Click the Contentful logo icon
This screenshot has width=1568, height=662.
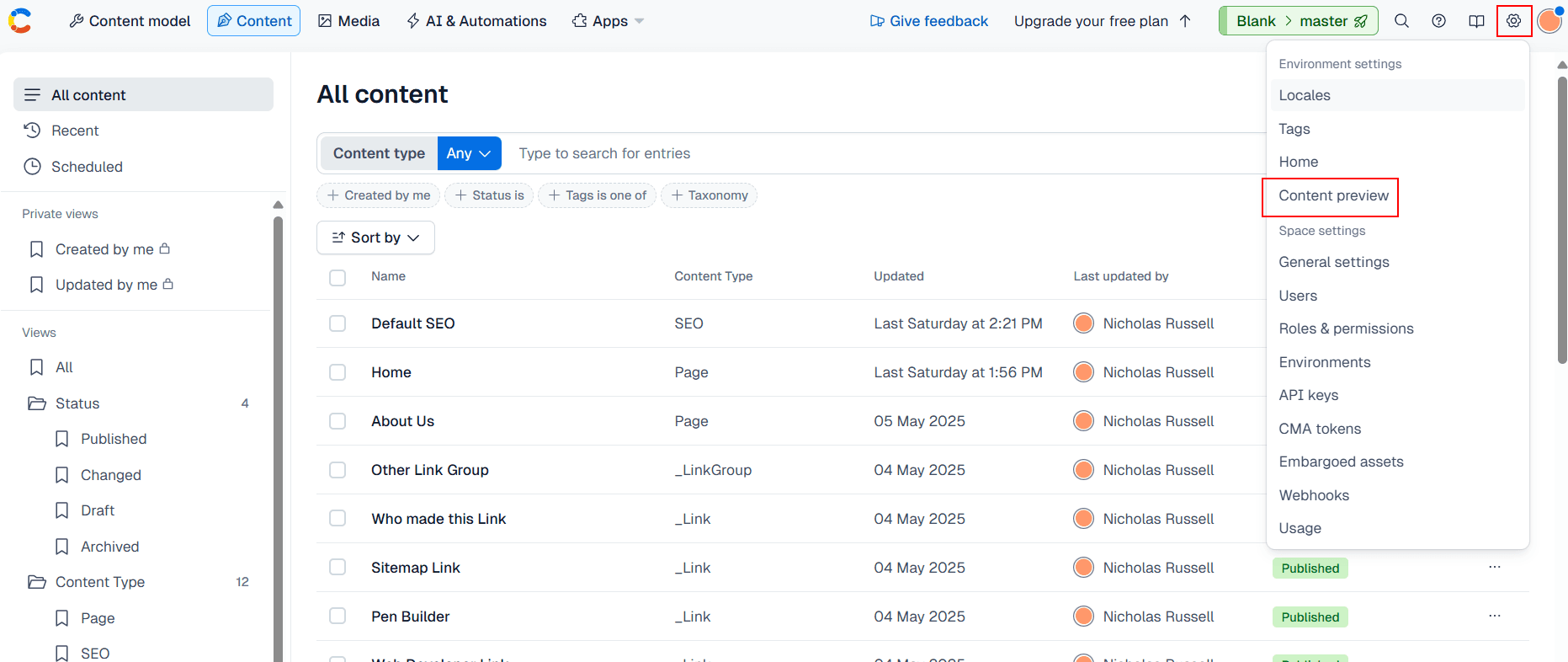pyautogui.click(x=20, y=21)
